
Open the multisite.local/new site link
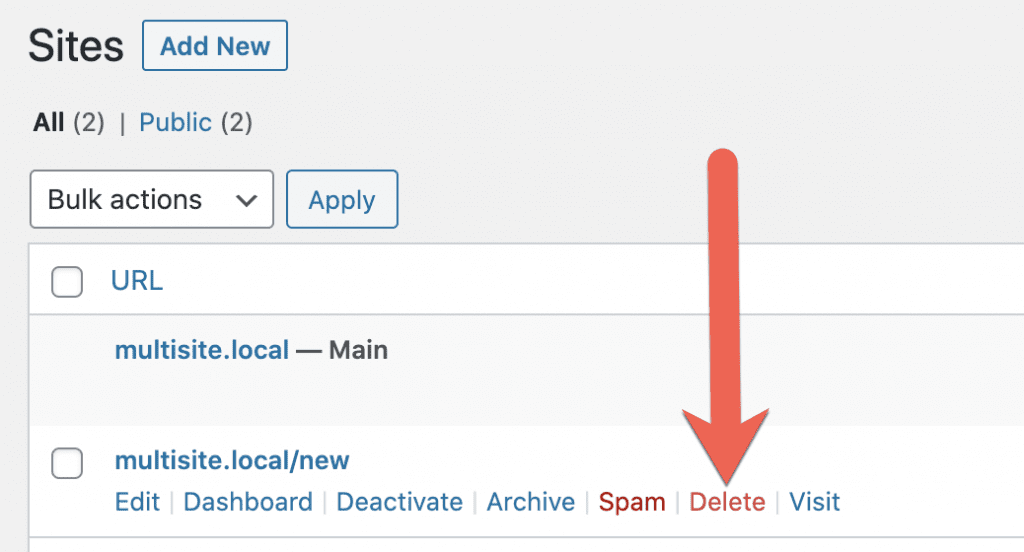point(232,461)
